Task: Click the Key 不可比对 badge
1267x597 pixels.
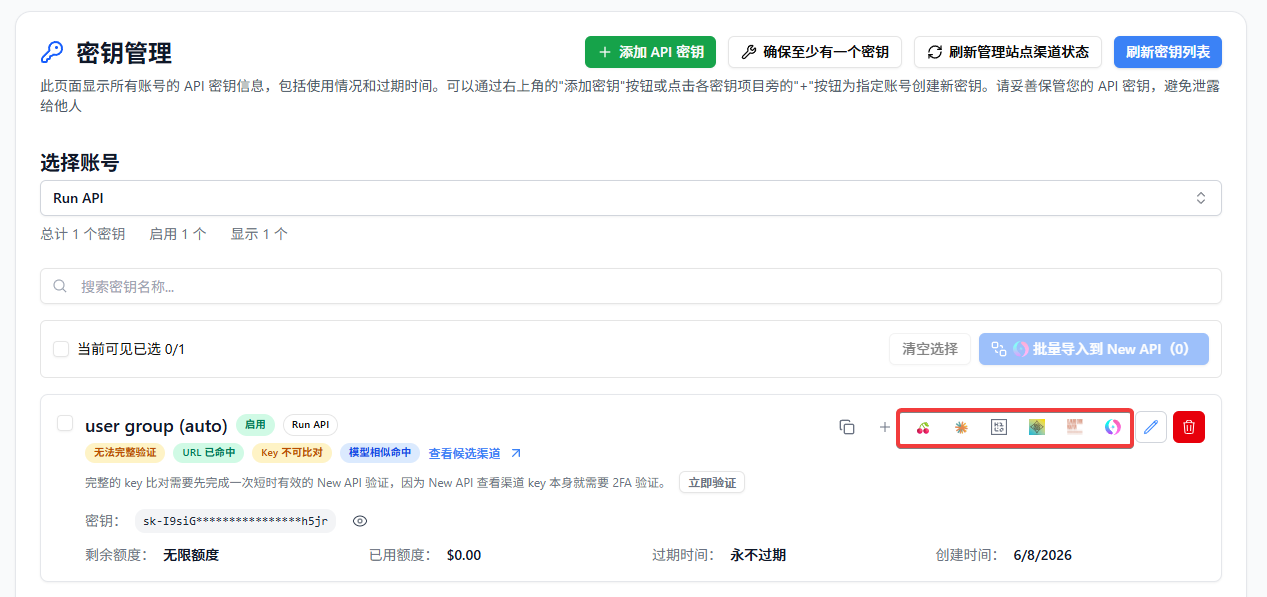Action: (292, 453)
